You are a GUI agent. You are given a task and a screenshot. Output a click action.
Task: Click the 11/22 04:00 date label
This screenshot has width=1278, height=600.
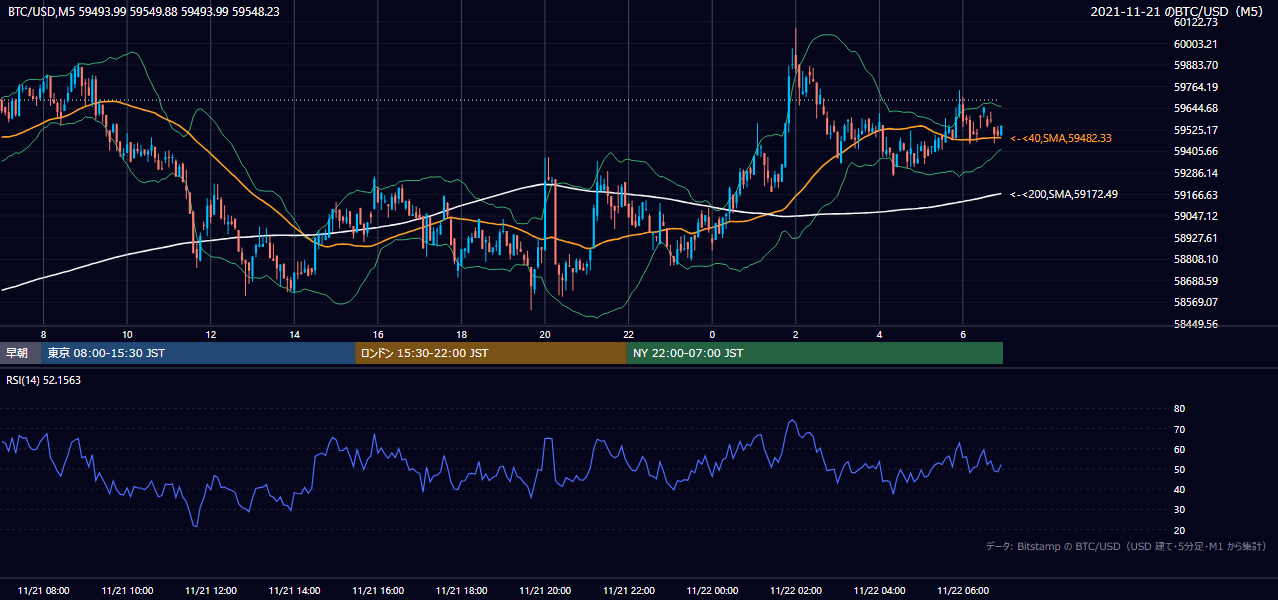[x=879, y=591]
